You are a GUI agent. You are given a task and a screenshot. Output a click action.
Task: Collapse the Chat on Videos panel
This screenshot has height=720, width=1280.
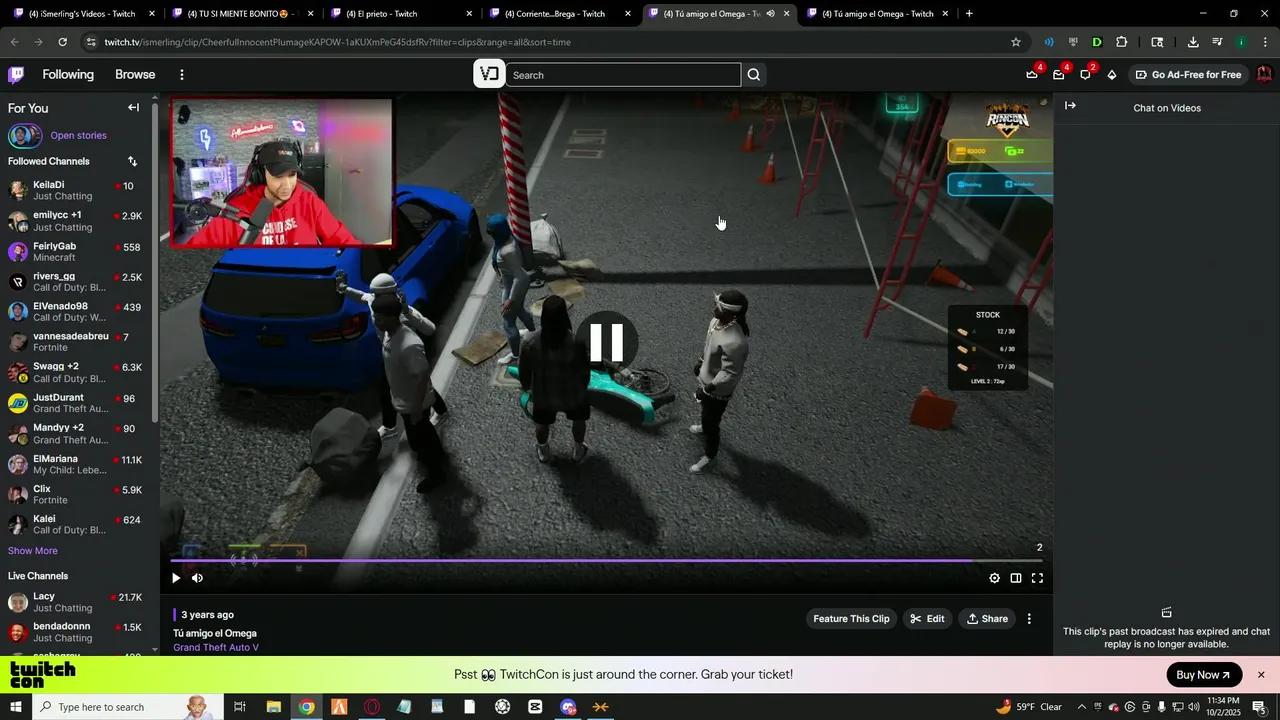pyautogui.click(x=1070, y=106)
